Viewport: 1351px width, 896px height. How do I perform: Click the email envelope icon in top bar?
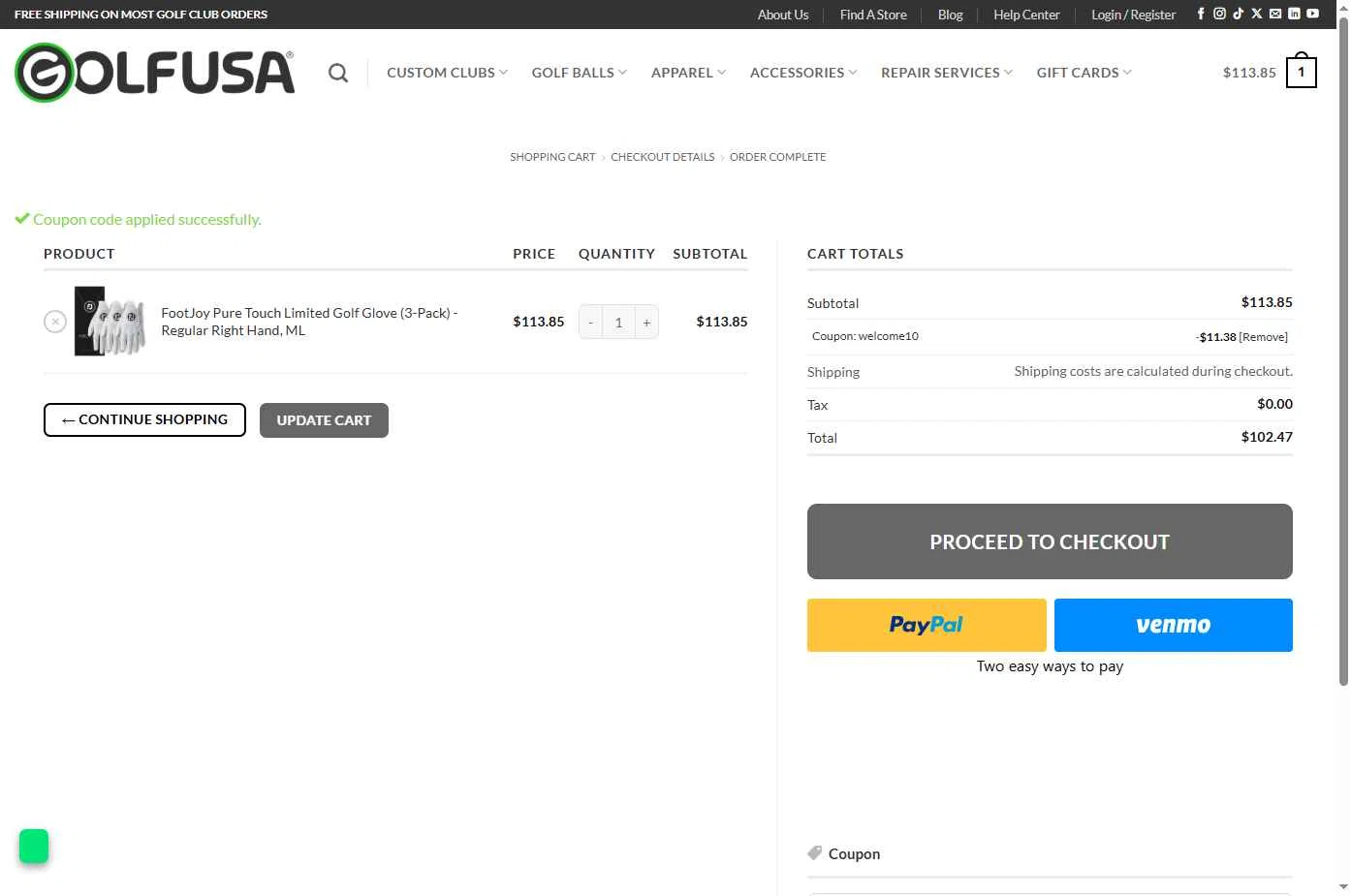[x=1275, y=14]
